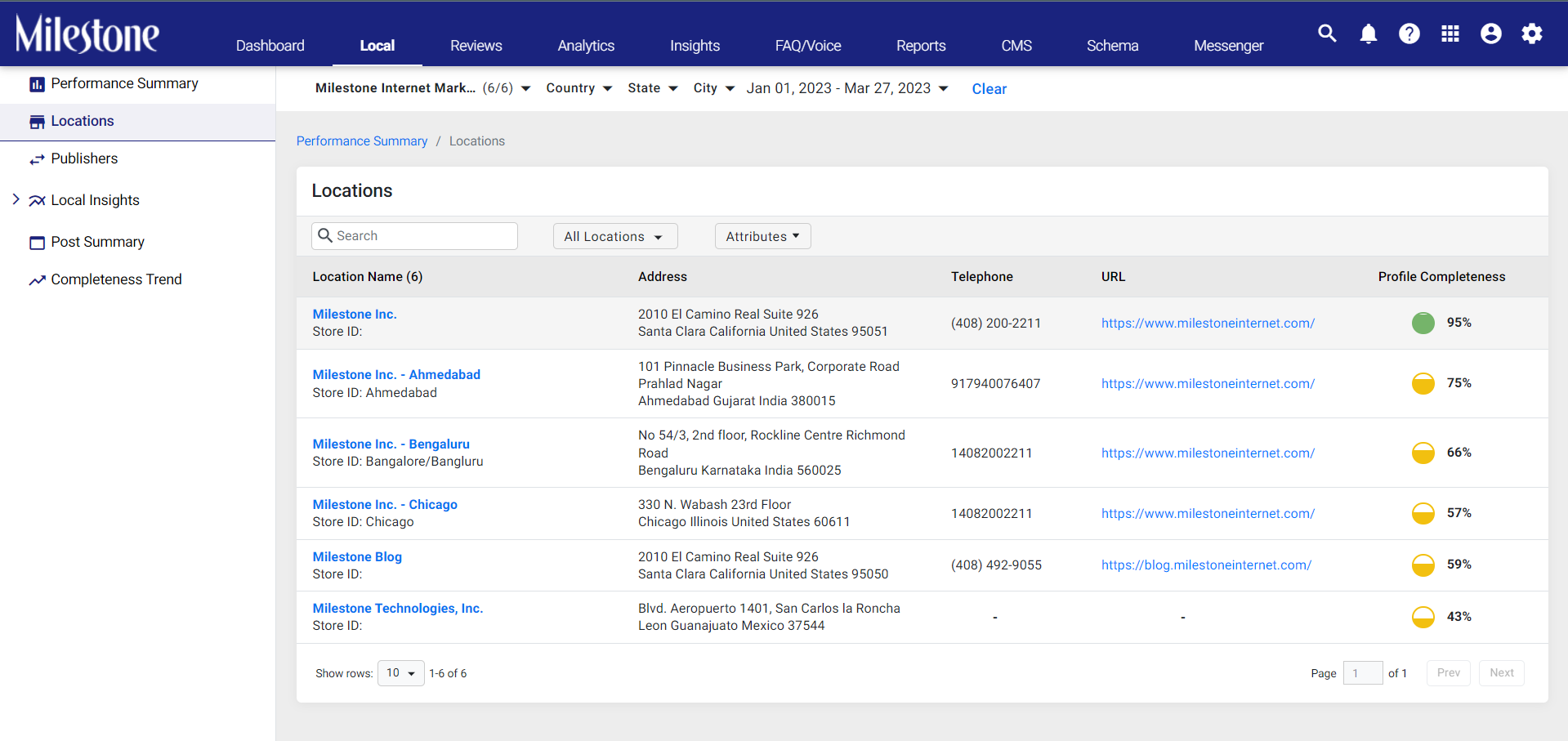Open the Analytics tab
1568x741 pixels.
point(586,46)
